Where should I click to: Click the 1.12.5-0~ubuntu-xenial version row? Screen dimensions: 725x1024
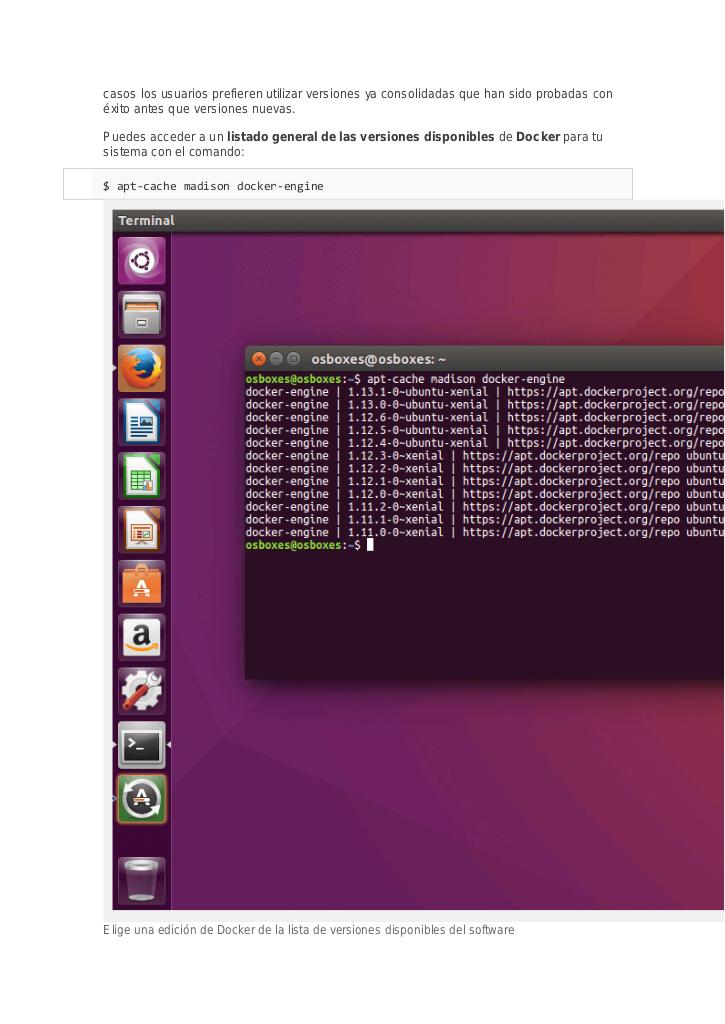[x=484, y=430]
